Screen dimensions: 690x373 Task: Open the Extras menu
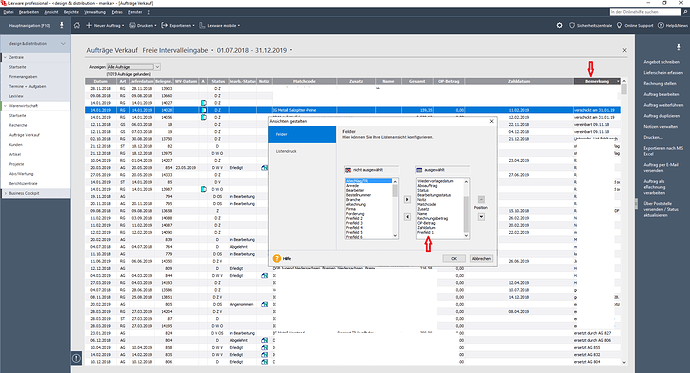point(117,12)
